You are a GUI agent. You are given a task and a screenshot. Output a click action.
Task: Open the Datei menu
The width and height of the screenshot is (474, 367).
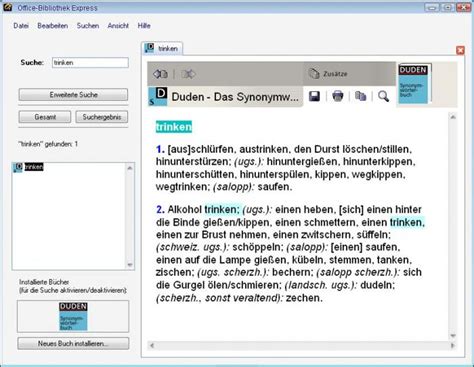(21, 26)
